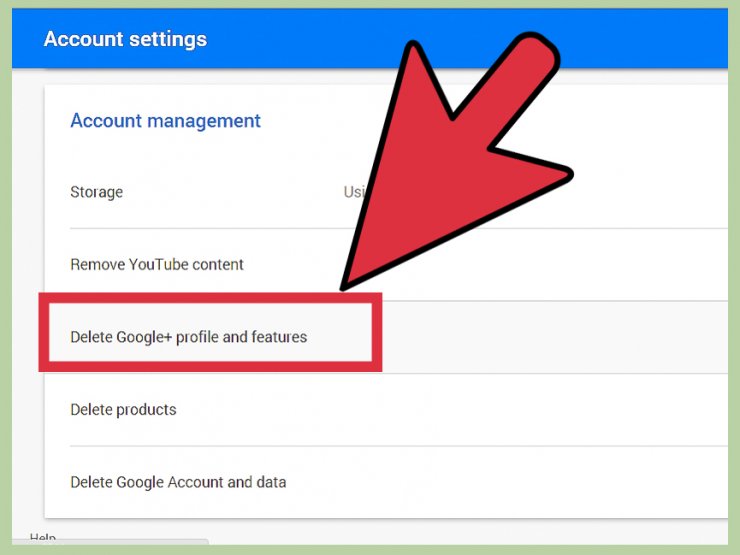740x555 pixels.
Task: Click the Account settings title
Action: [125, 39]
